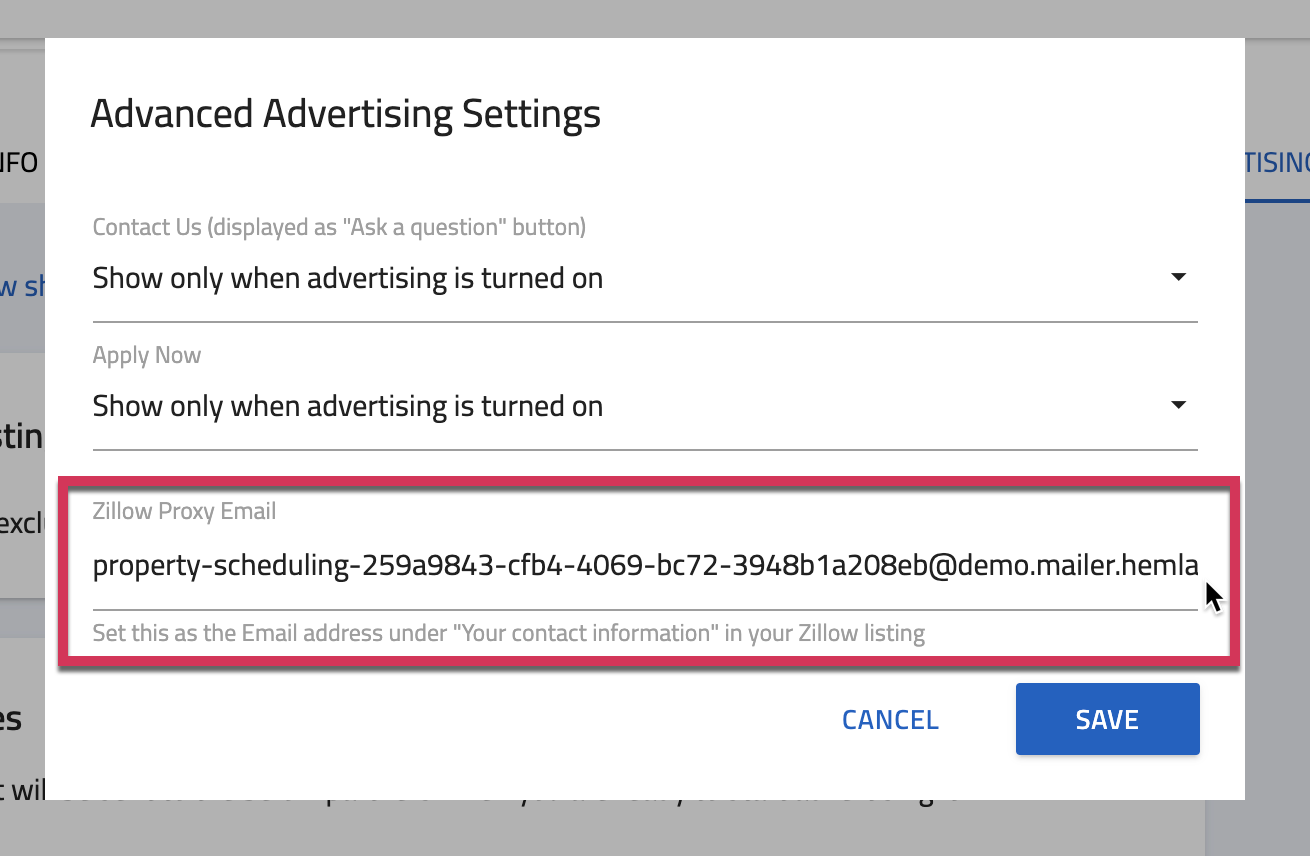Switch to the partially visible ADVERTISING tab
This screenshot has height=856, width=1310.
(1277, 163)
